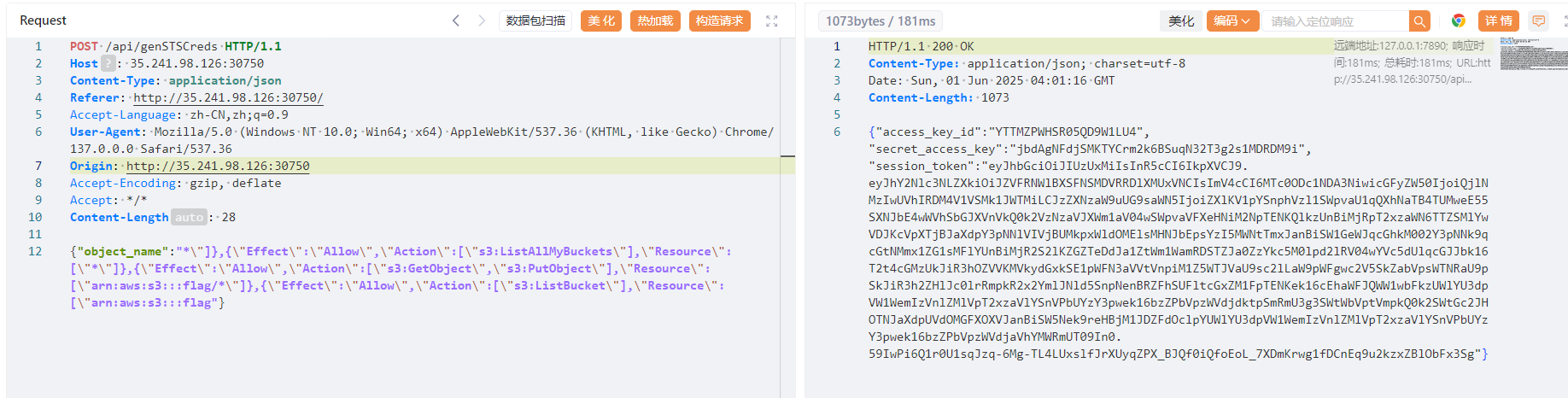Screen dimensions: 1568x398
Task: Expand the Request panel to fullscreen
Action: (772, 21)
